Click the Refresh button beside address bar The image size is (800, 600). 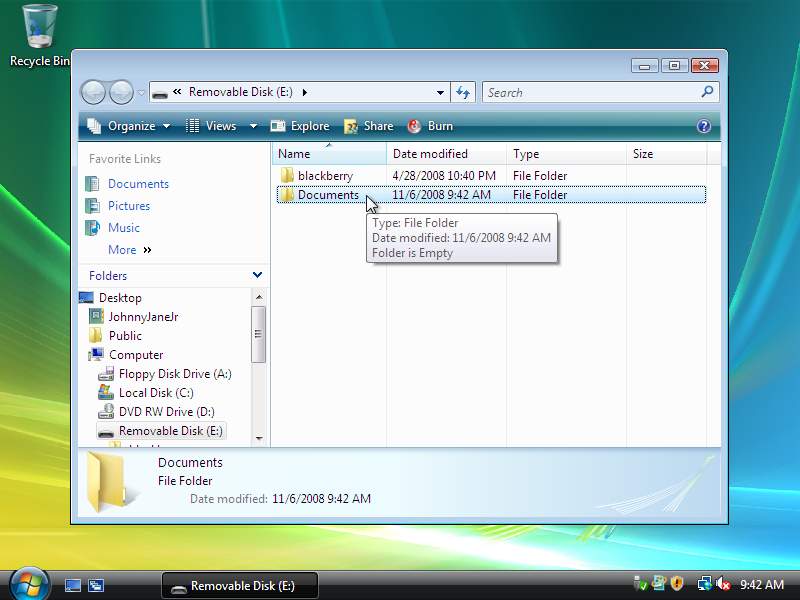click(x=462, y=92)
